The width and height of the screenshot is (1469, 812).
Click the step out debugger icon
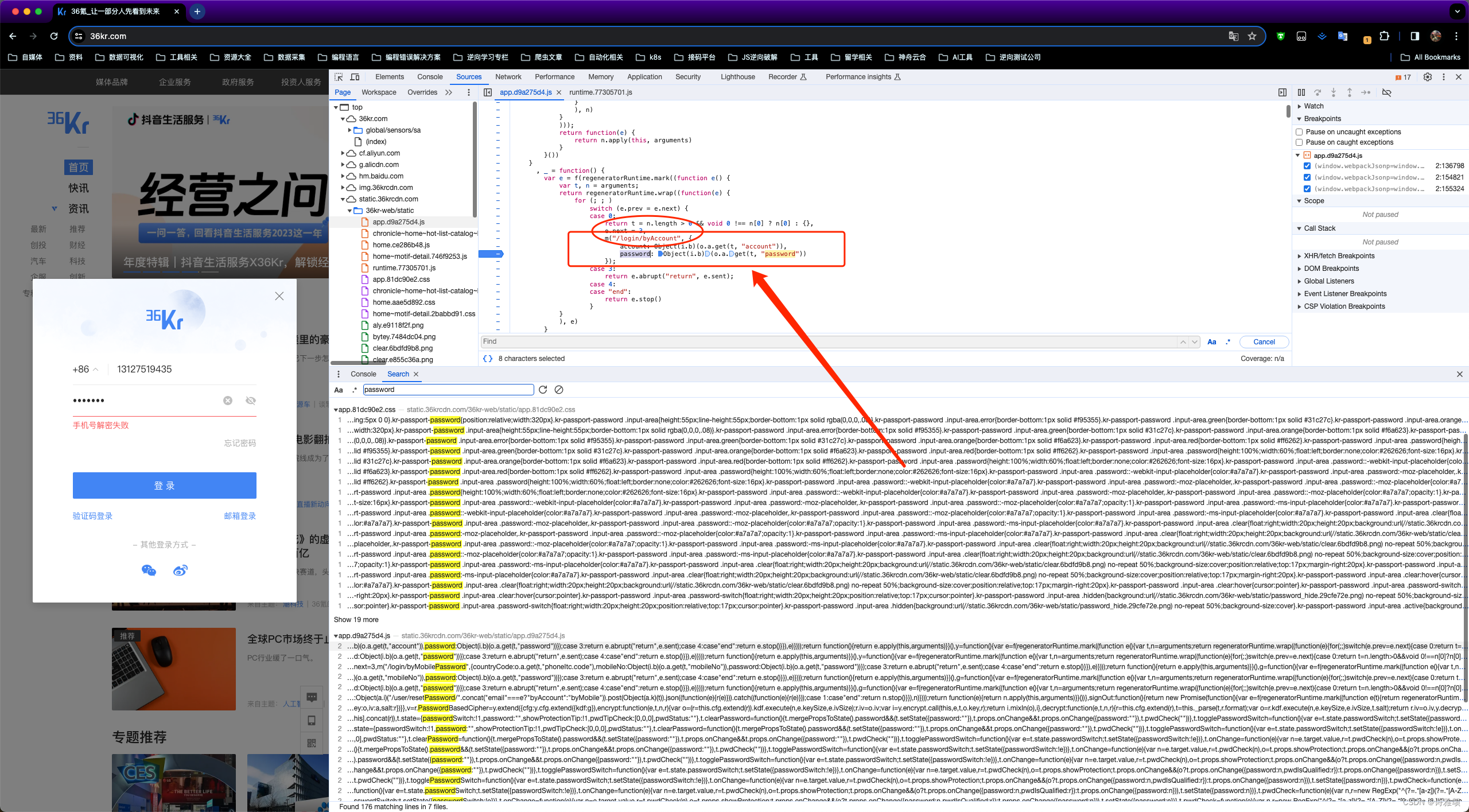[1350, 92]
